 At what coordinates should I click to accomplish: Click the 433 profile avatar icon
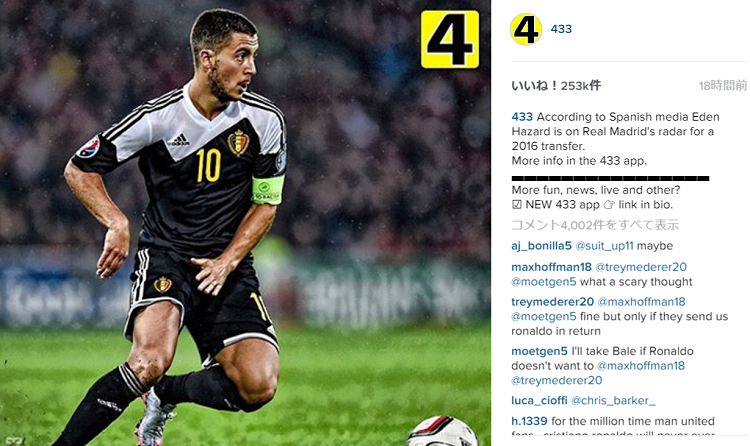pyautogui.click(x=526, y=29)
